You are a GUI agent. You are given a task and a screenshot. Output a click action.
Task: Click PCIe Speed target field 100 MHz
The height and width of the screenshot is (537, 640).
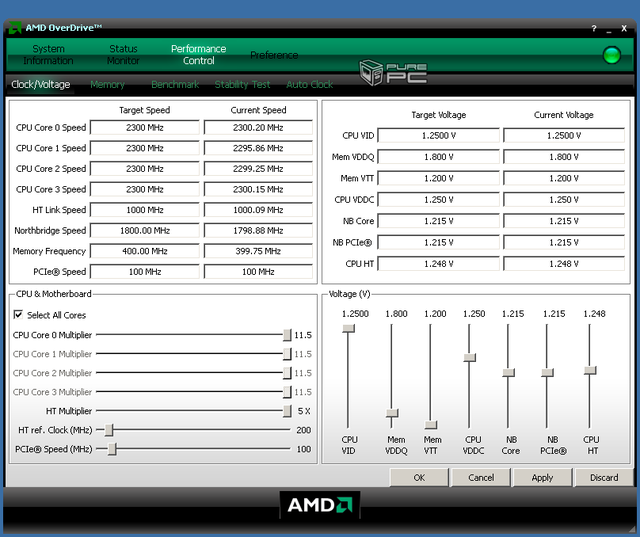tap(144, 272)
